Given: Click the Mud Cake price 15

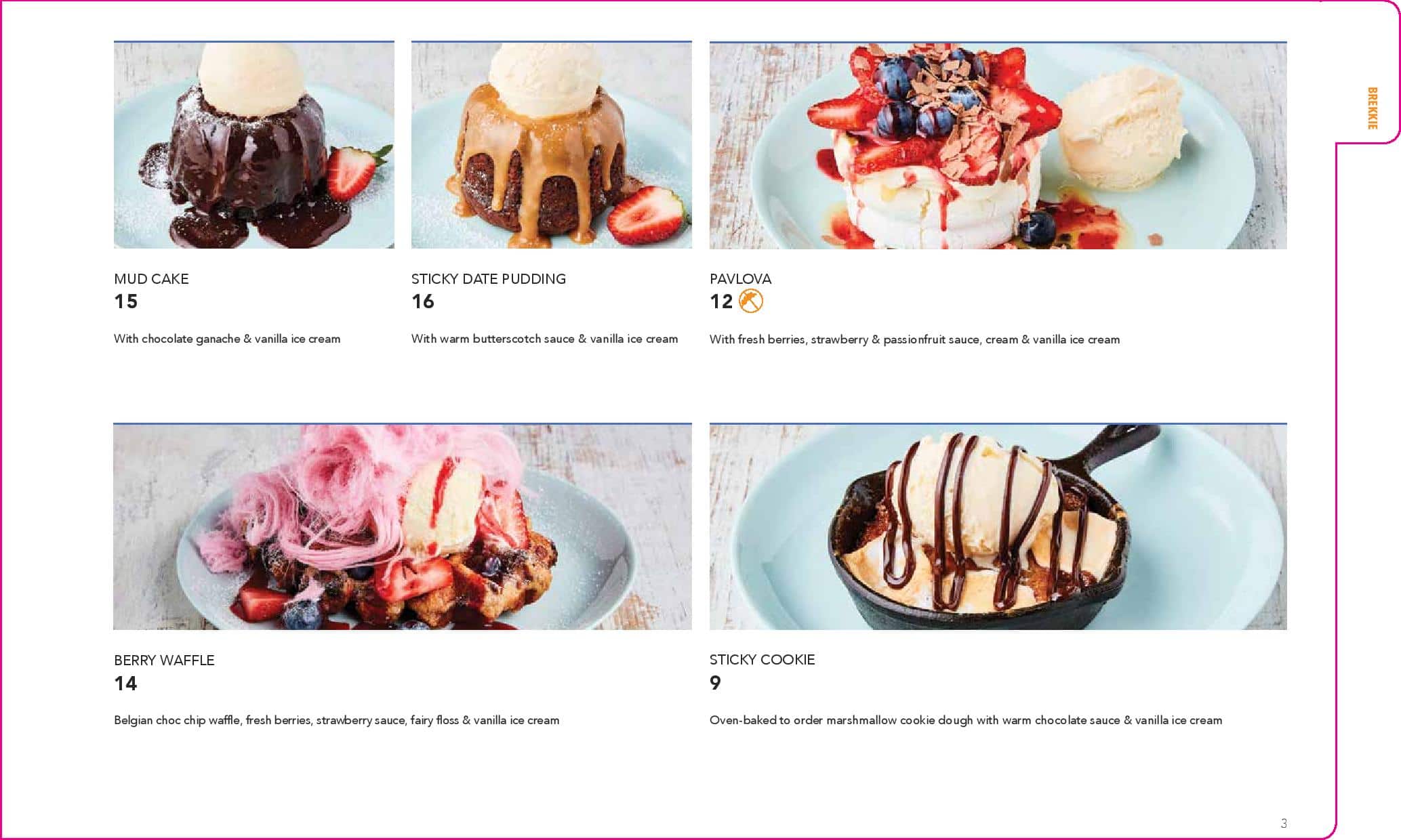Looking at the screenshot, I should 125,301.
